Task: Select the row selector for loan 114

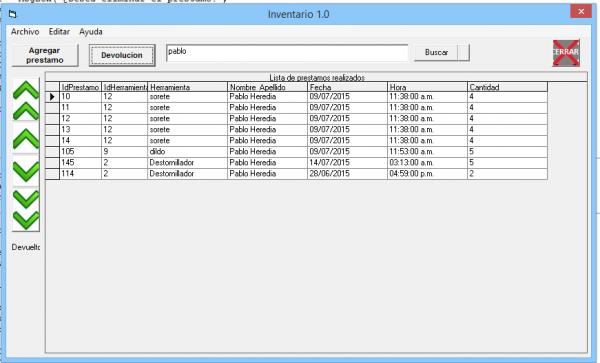Action: [x=52, y=174]
